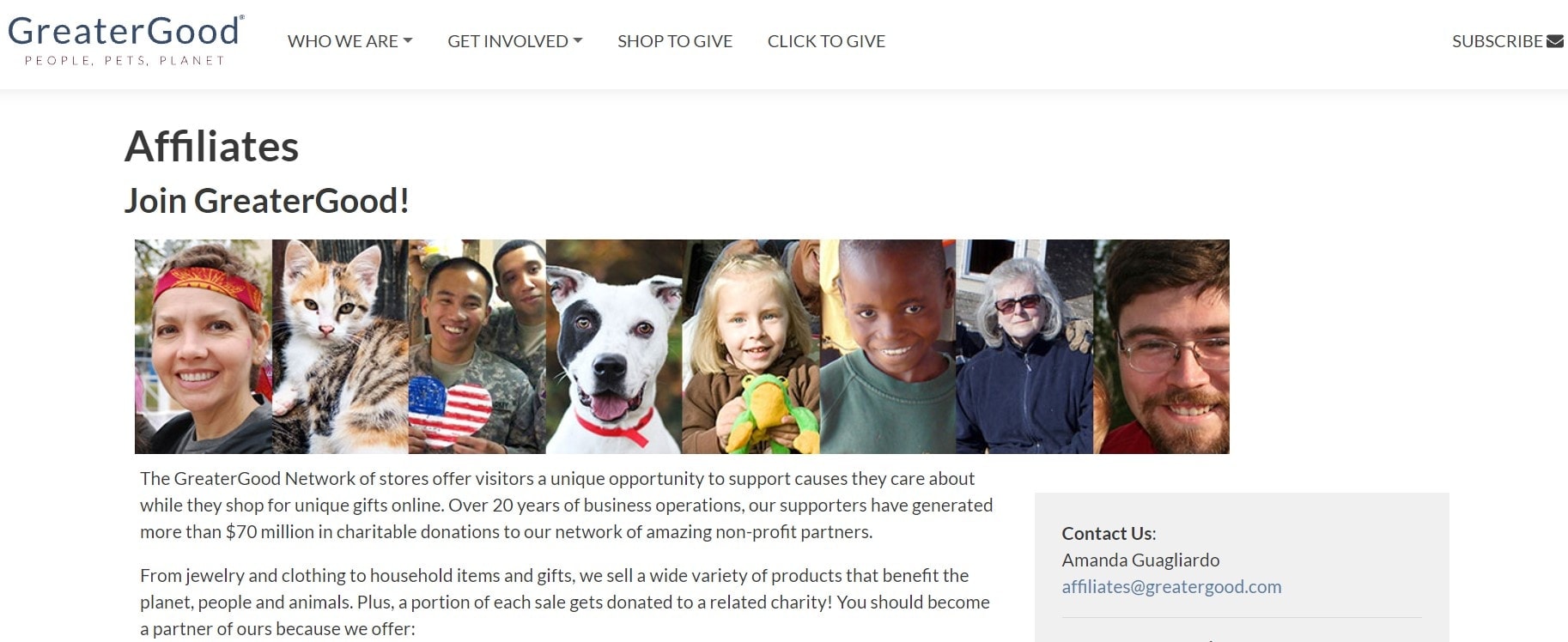Open the WHO WE ARE menu
The width and height of the screenshot is (1568, 642).
click(x=349, y=41)
